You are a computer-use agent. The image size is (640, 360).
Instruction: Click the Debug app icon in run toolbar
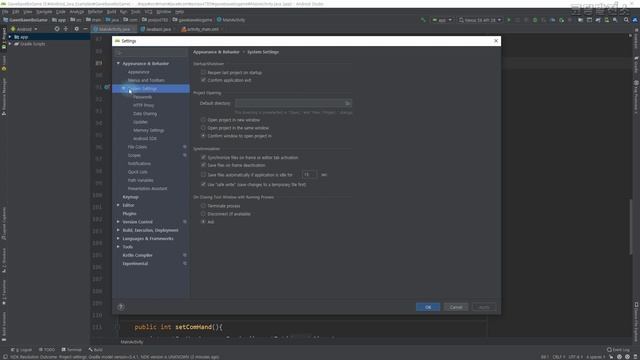535,20
